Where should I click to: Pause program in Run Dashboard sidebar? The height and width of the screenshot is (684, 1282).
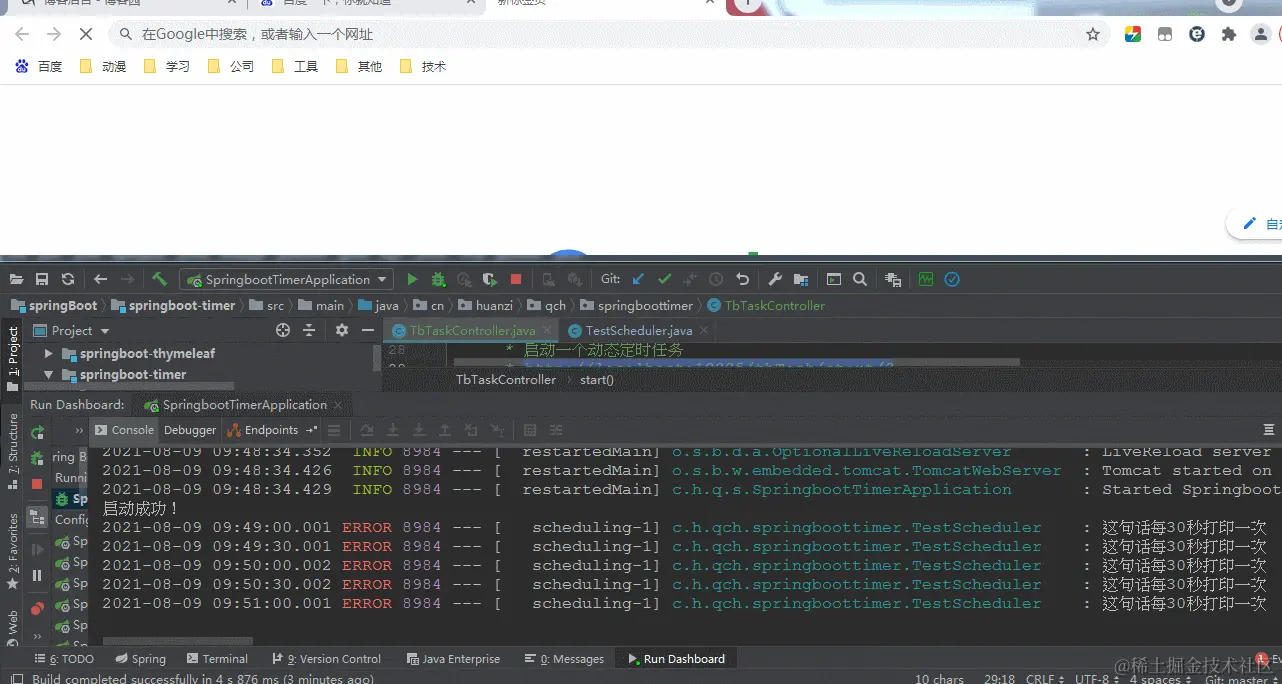37,575
